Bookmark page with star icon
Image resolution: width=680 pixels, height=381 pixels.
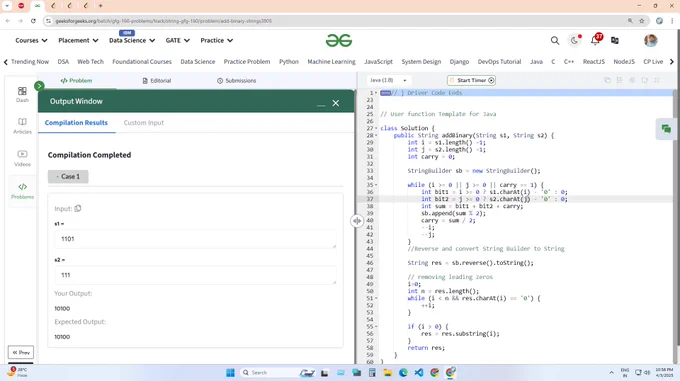[642, 21]
